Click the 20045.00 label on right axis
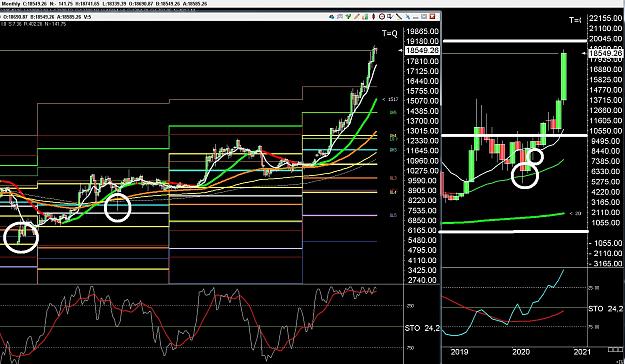Screen dimensions: 625x364 pyautogui.click(x=605, y=39)
